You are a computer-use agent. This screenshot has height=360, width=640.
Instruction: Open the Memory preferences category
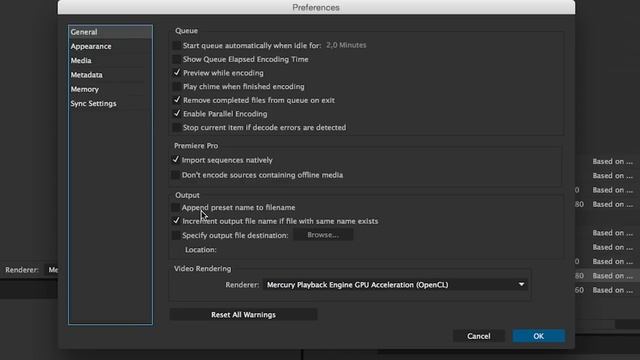tap(110, 89)
